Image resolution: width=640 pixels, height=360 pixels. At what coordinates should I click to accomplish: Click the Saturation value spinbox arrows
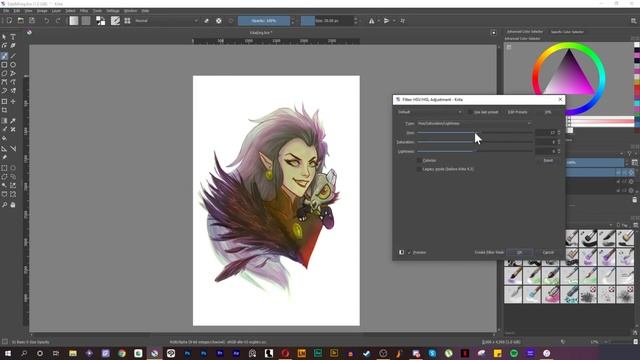point(559,142)
